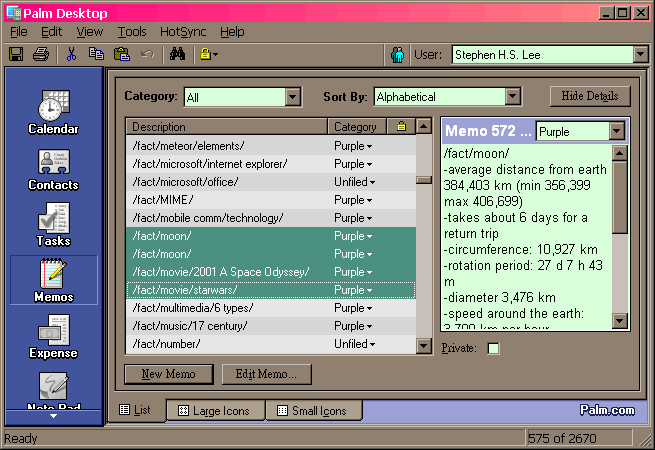Click the sidebar scroll-down arrow
This screenshot has height=450, width=655.
pos(53,416)
